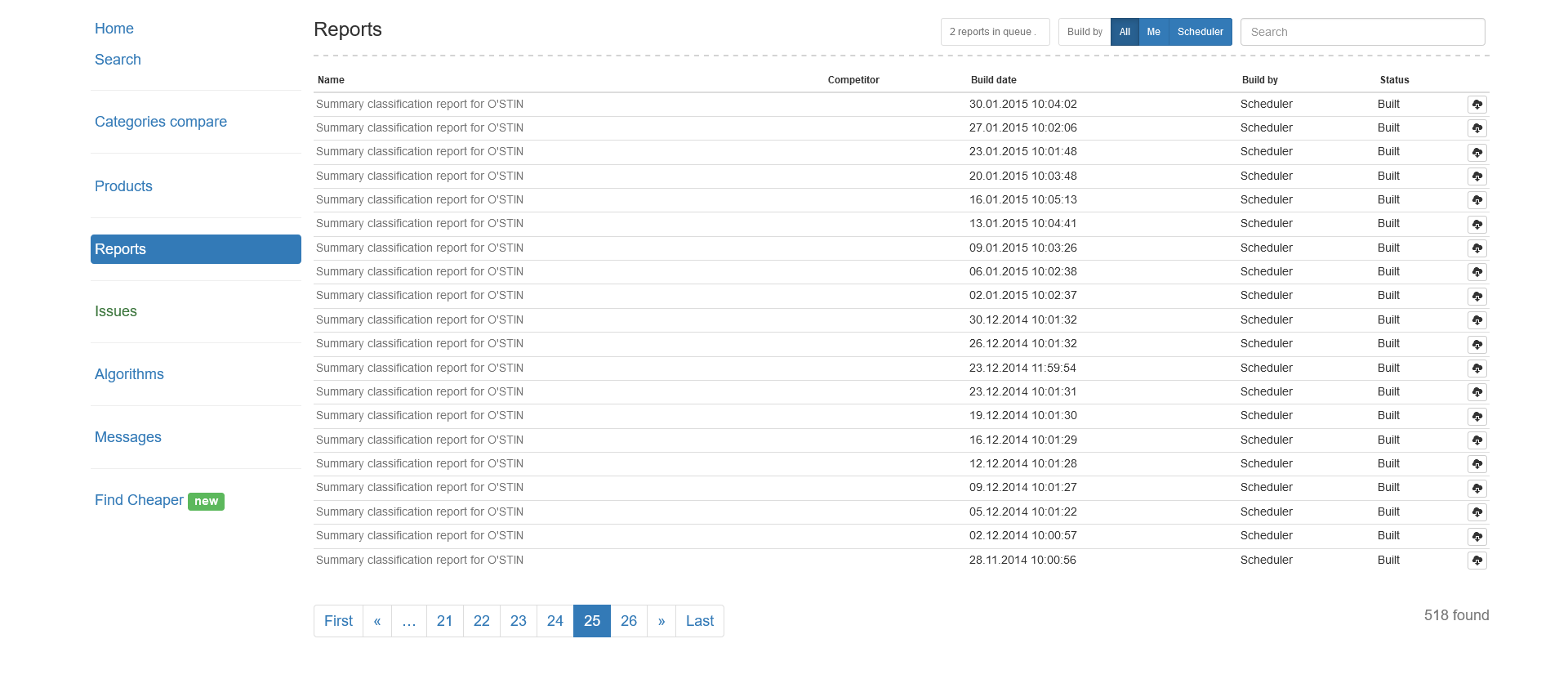The image size is (1568, 688).
Task: Jump to the Last page
Action: tap(700, 621)
